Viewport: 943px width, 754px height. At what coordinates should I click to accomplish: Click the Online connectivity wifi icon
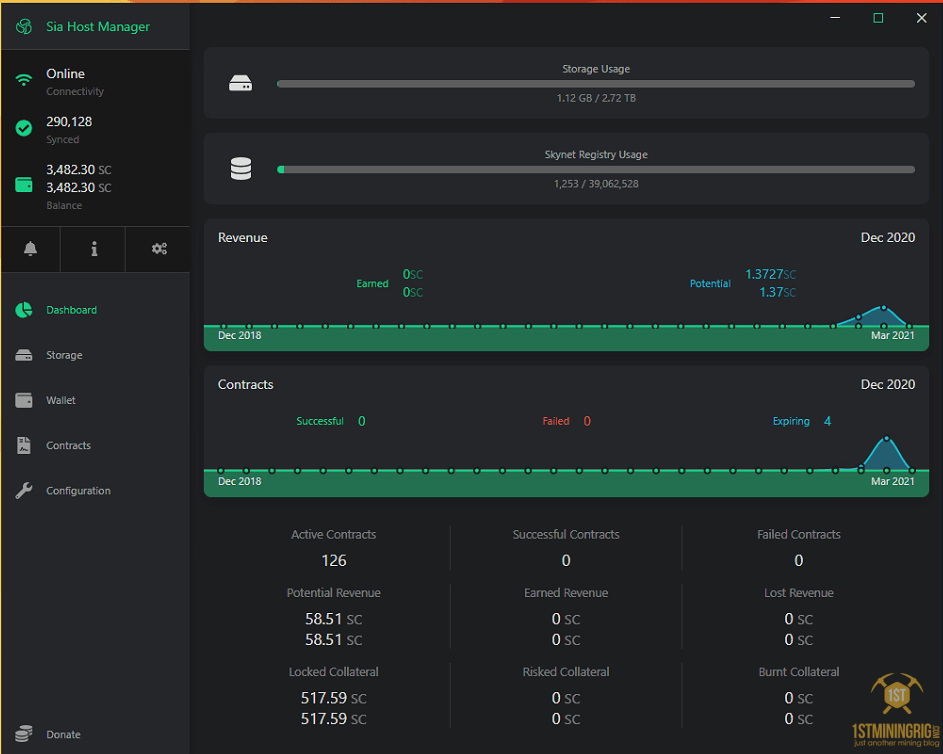23,80
